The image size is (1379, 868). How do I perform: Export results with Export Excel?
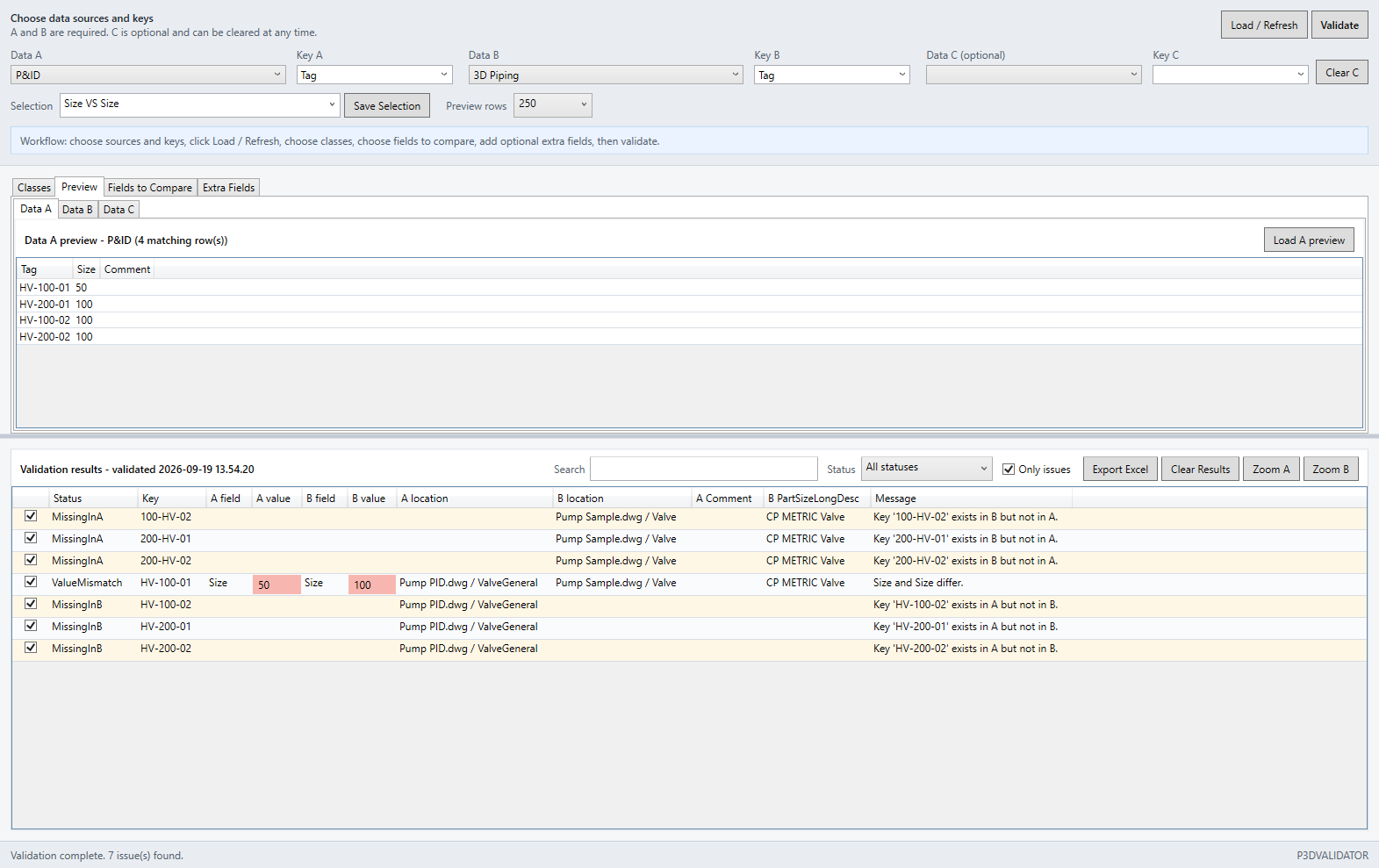click(1120, 470)
